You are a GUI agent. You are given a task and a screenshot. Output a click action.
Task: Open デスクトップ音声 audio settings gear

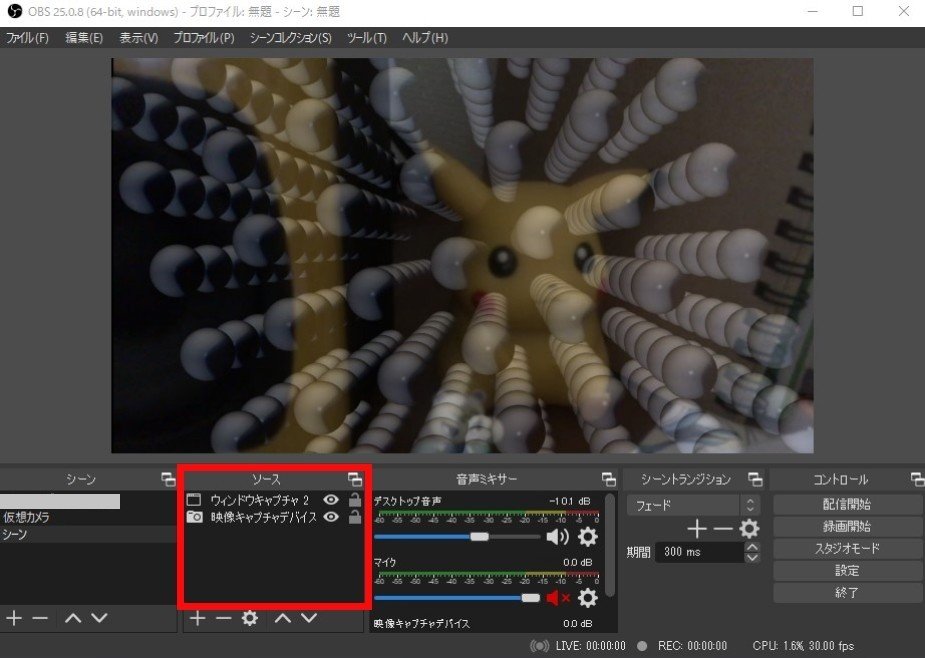(x=587, y=536)
